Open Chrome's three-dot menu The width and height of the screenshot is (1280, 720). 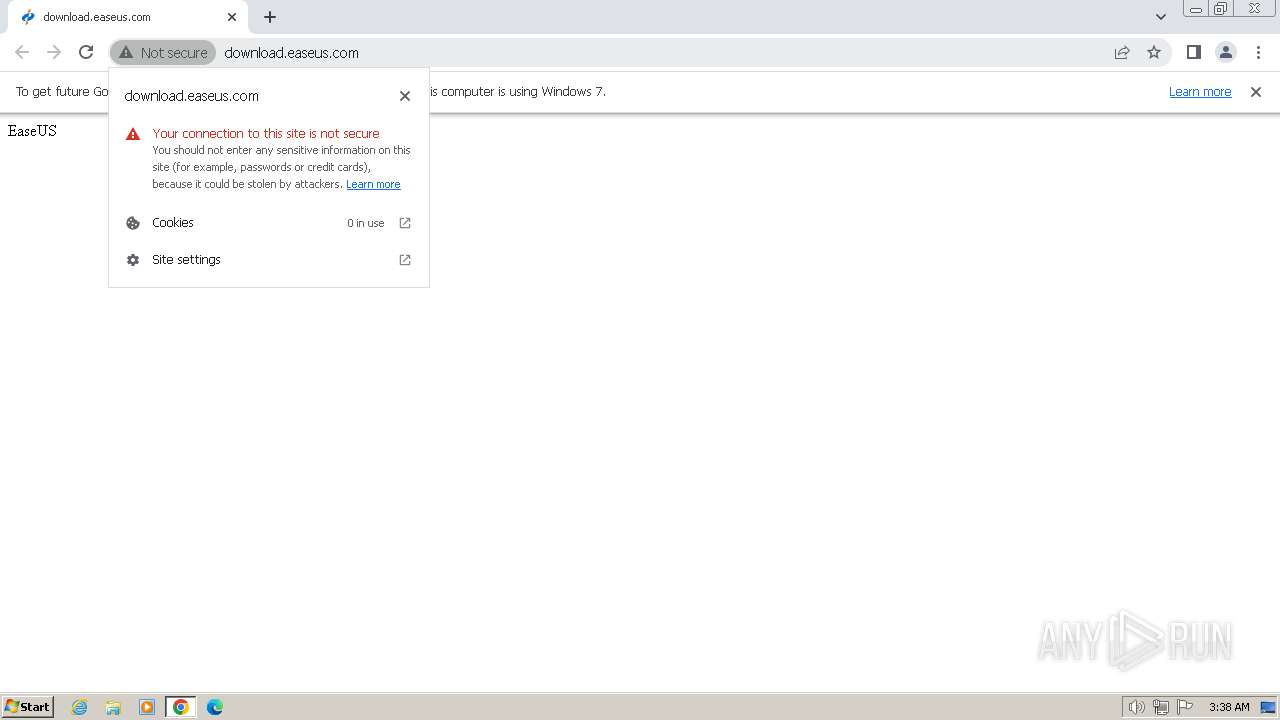(1258, 52)
